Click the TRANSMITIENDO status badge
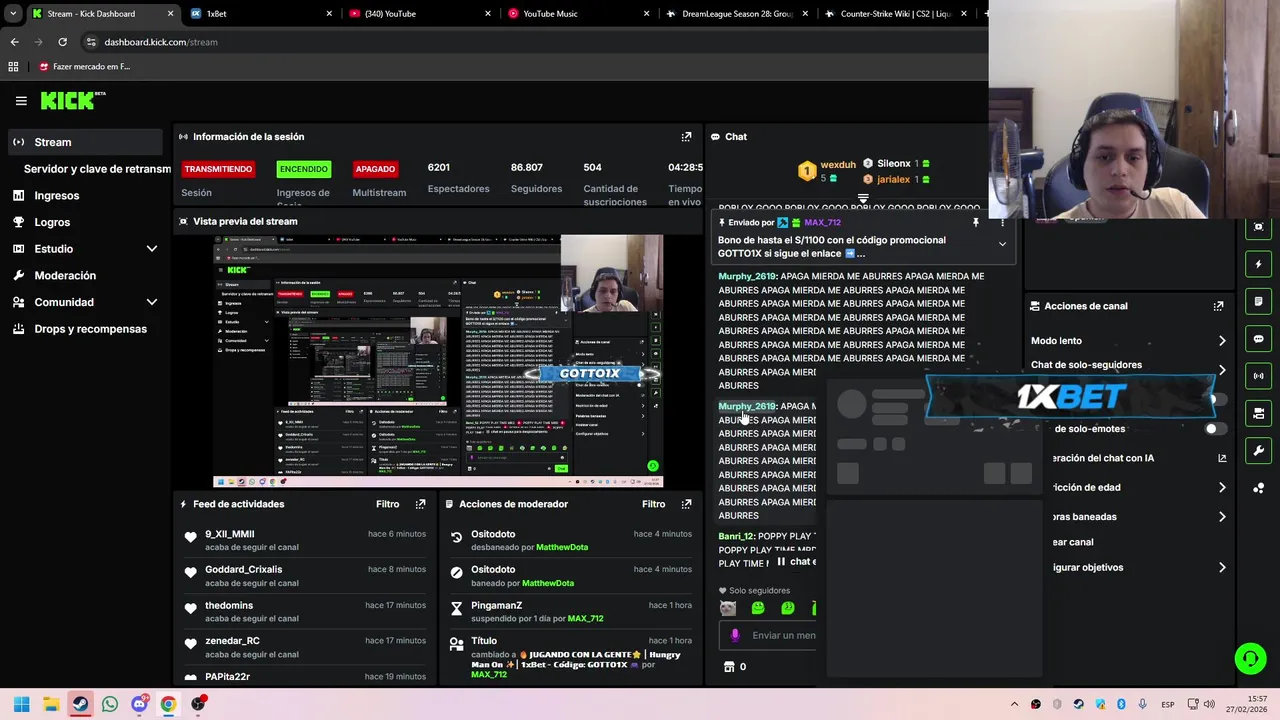1280x720 pixels. 218,169
